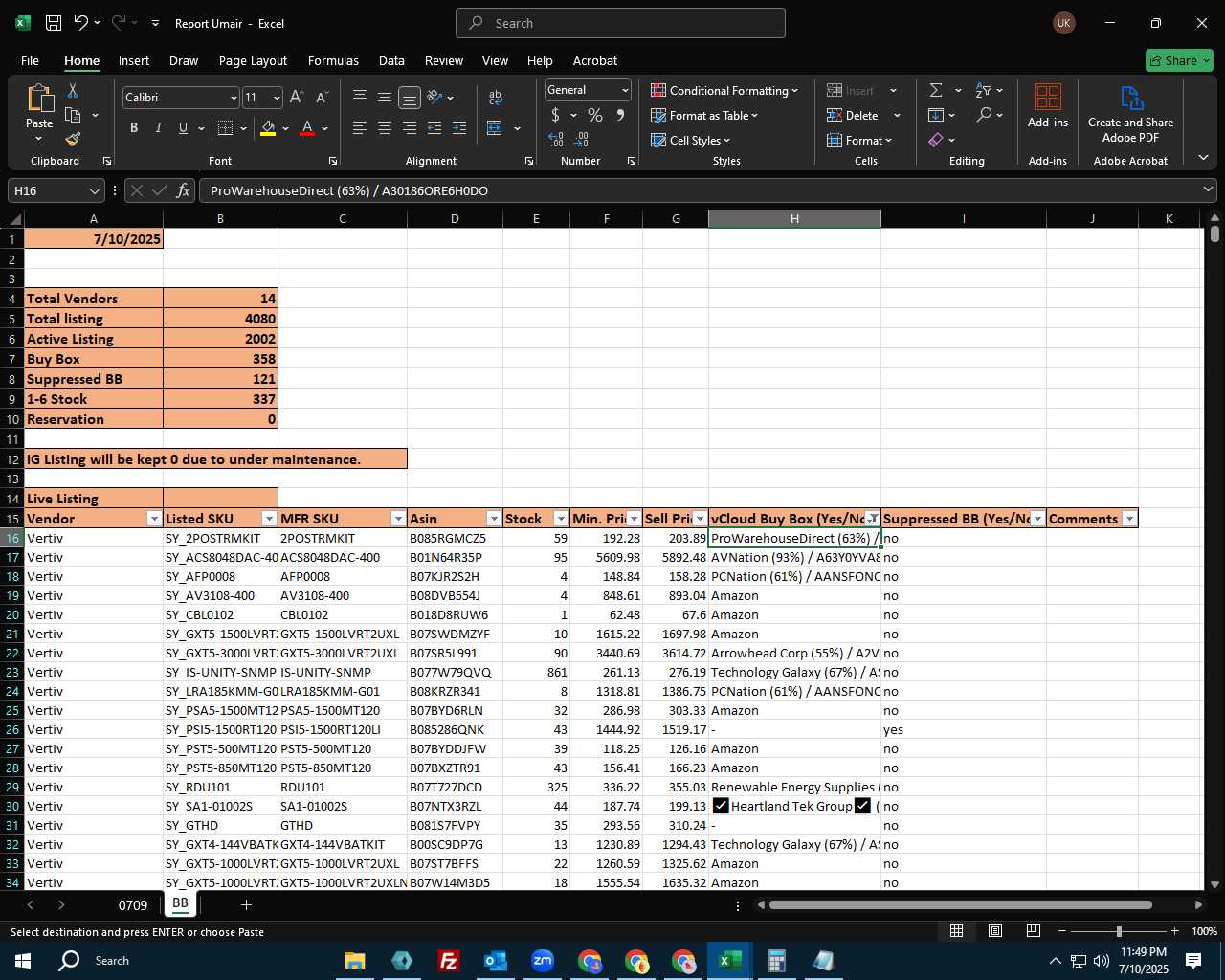
Task: Decrease font size with small A icon
Action: pyautogui.click(x=322, y=98)
